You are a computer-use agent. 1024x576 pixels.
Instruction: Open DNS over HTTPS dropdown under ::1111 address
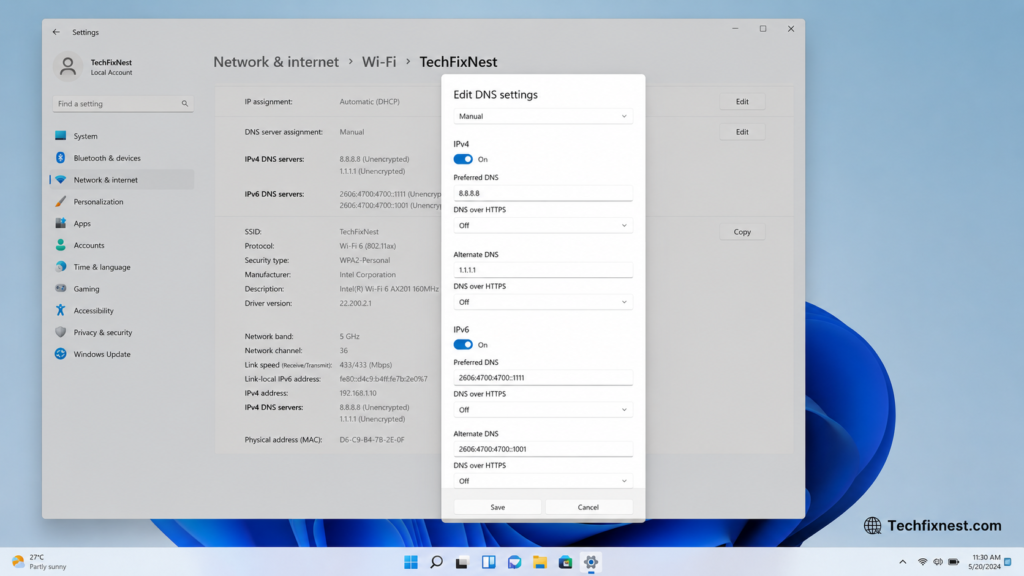tap(543, 409)
